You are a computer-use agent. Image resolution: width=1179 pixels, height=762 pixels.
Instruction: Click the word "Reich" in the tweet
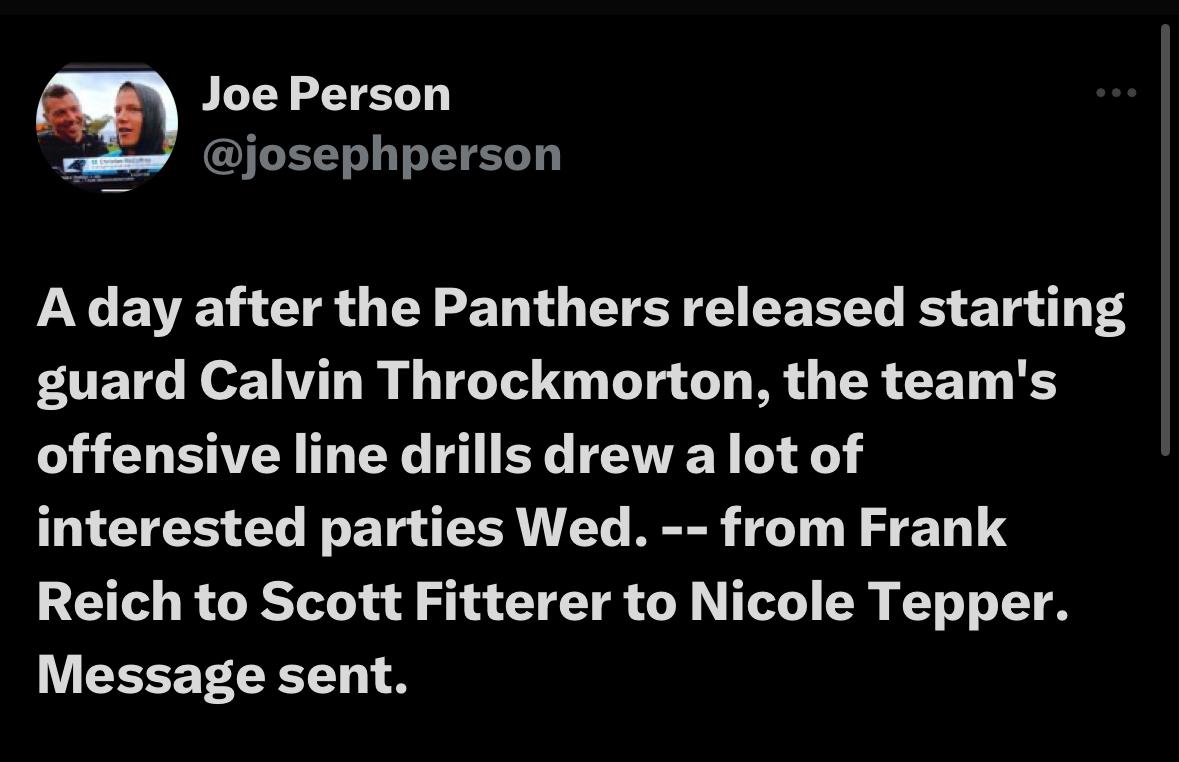tap(109, 602)
